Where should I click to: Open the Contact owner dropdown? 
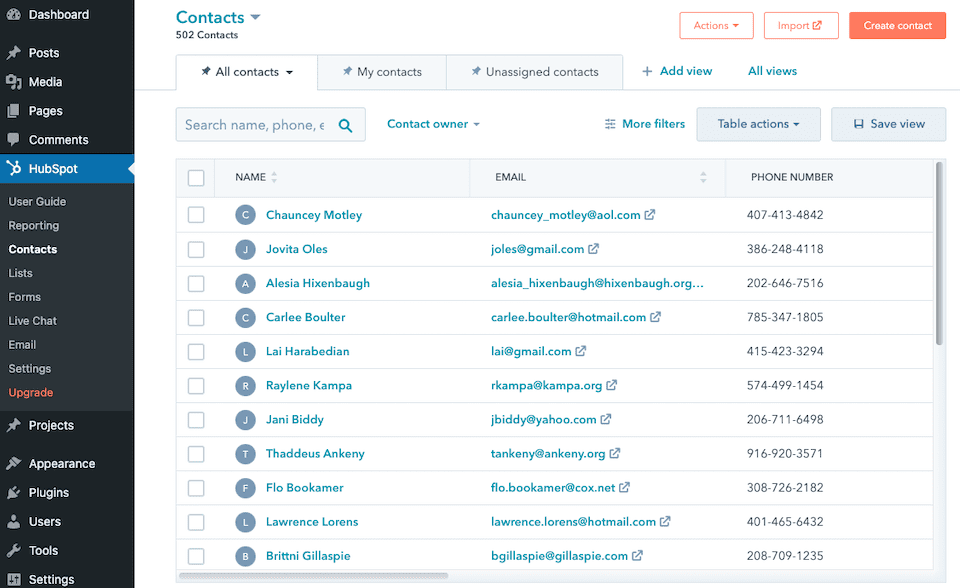(x=433, y=124)
